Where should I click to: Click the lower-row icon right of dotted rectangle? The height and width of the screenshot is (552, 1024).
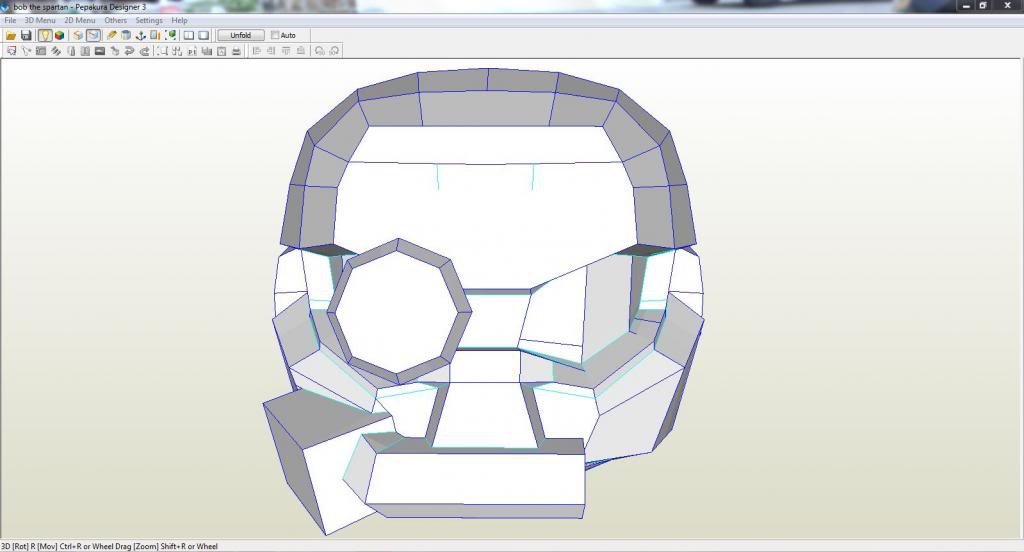(177, 51)
